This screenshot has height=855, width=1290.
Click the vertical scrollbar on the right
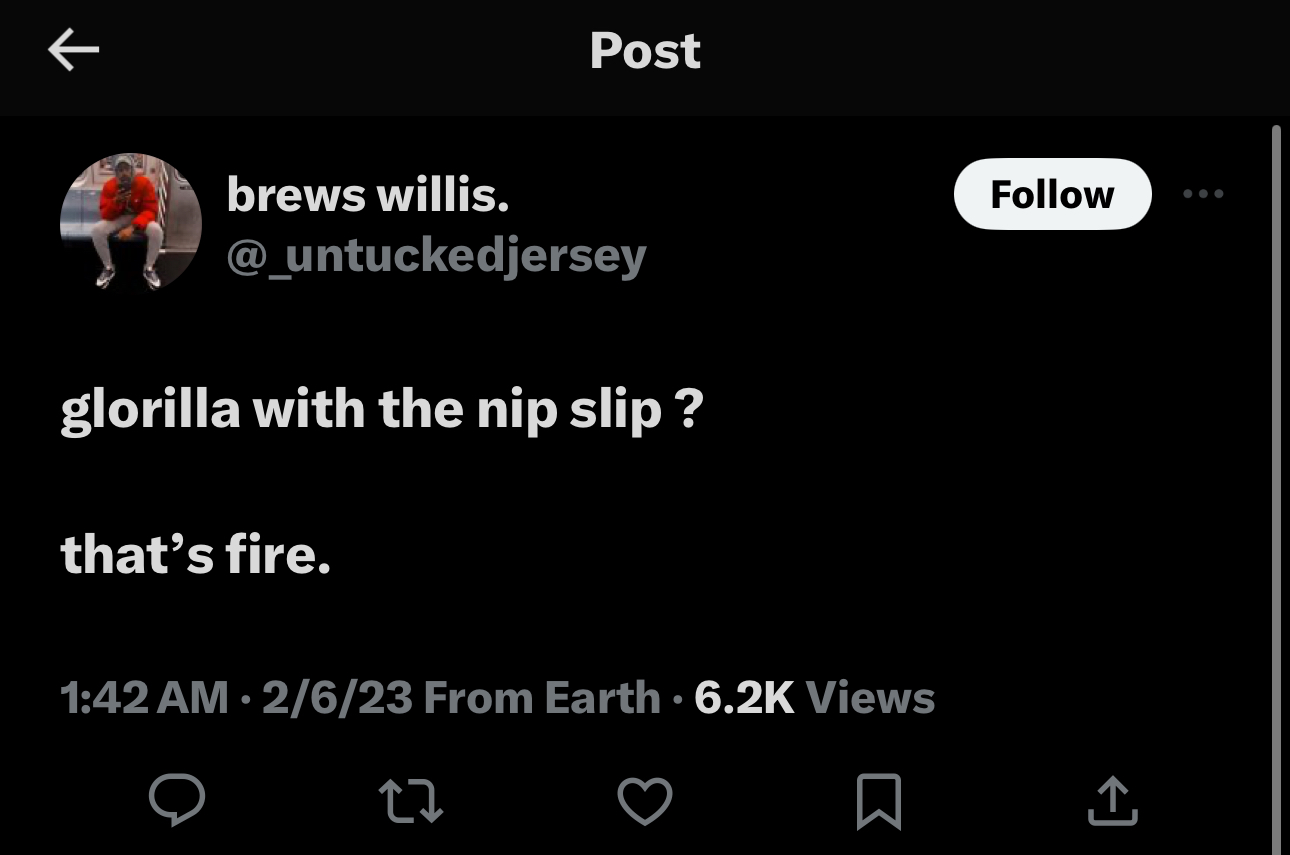(1276, 480)
